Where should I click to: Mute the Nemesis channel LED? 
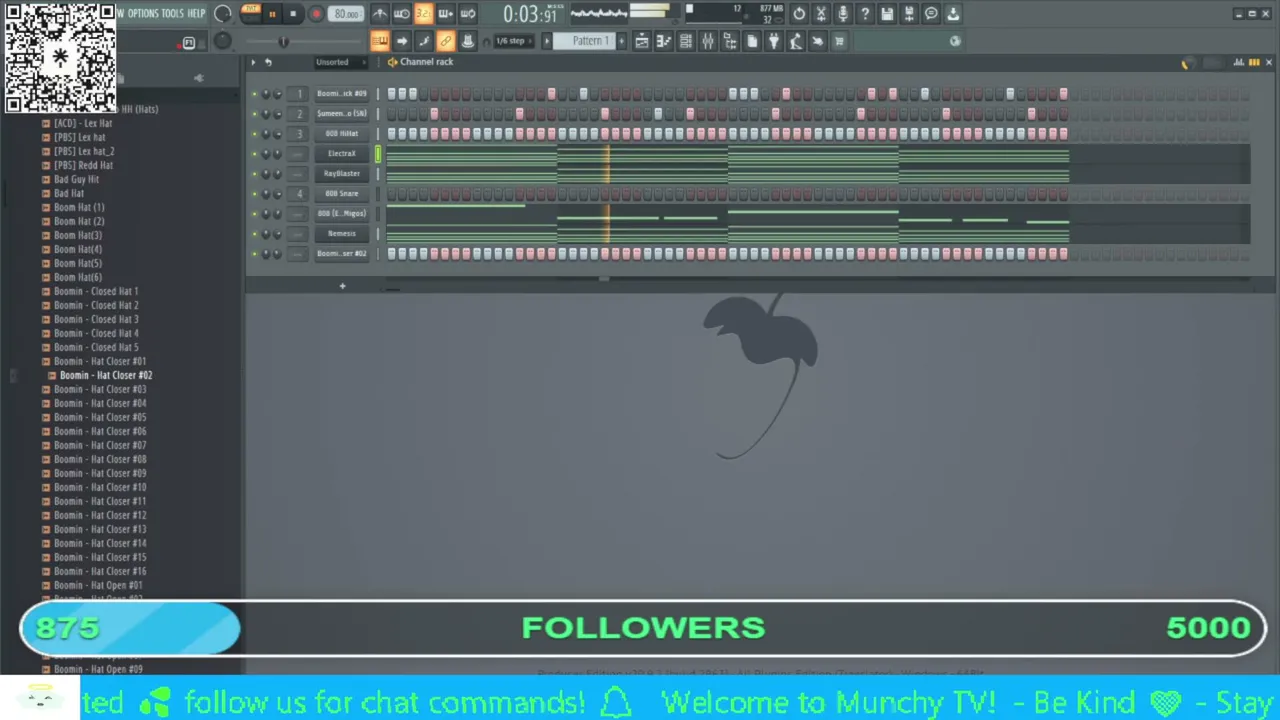(x=254, y=234)
